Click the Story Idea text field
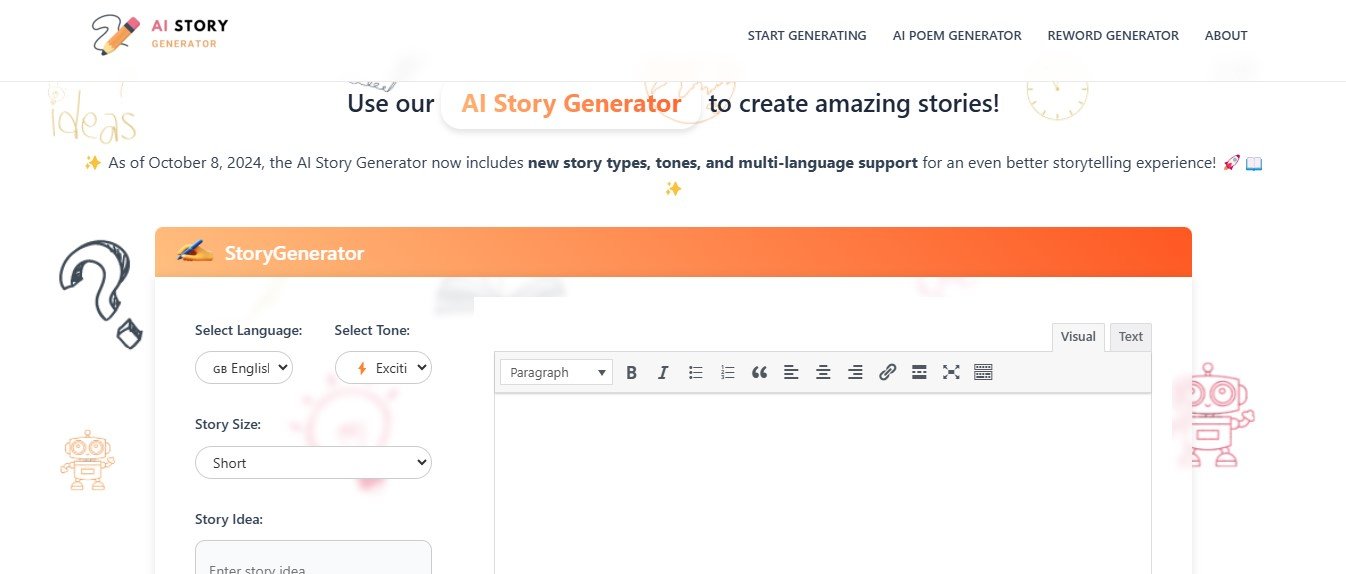The image size is (1346, 574). coord(313,560)
